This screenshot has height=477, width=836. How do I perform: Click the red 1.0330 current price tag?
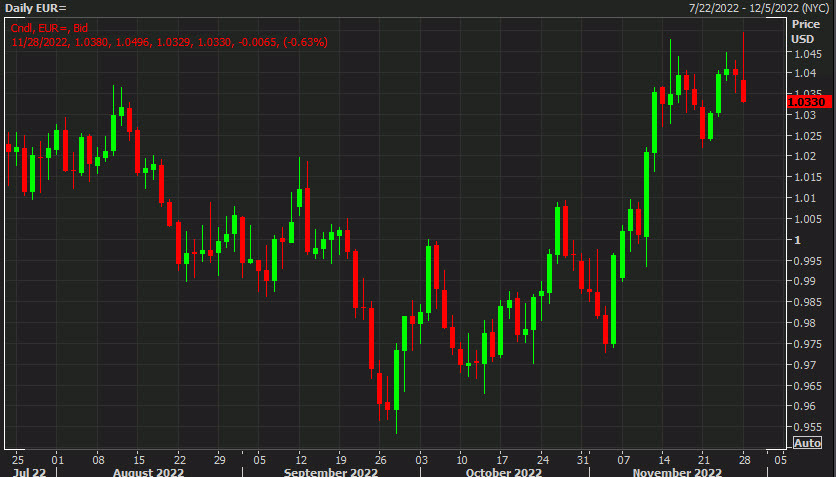click(x=809, y=102)
